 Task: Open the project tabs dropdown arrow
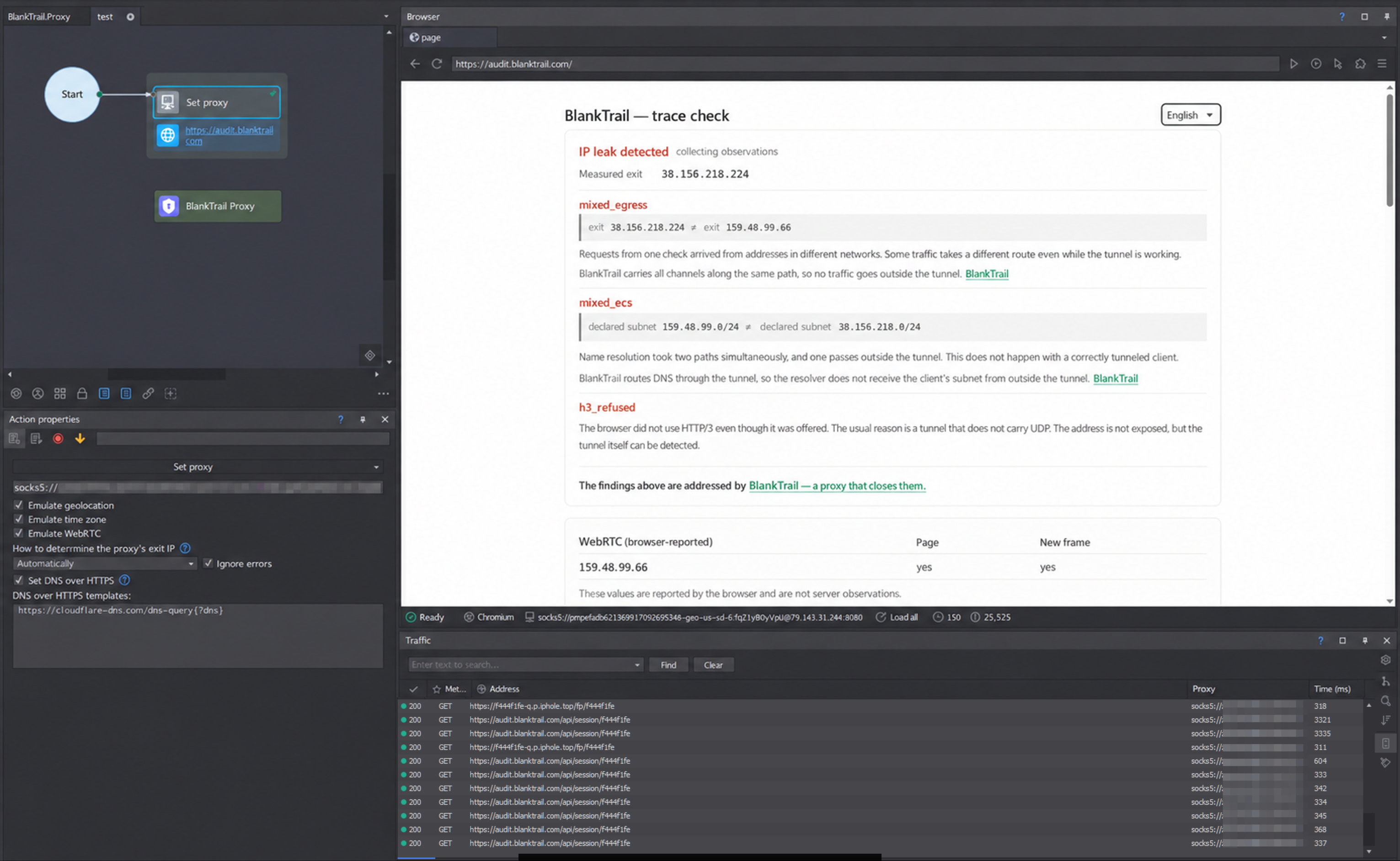coord(386,16)
